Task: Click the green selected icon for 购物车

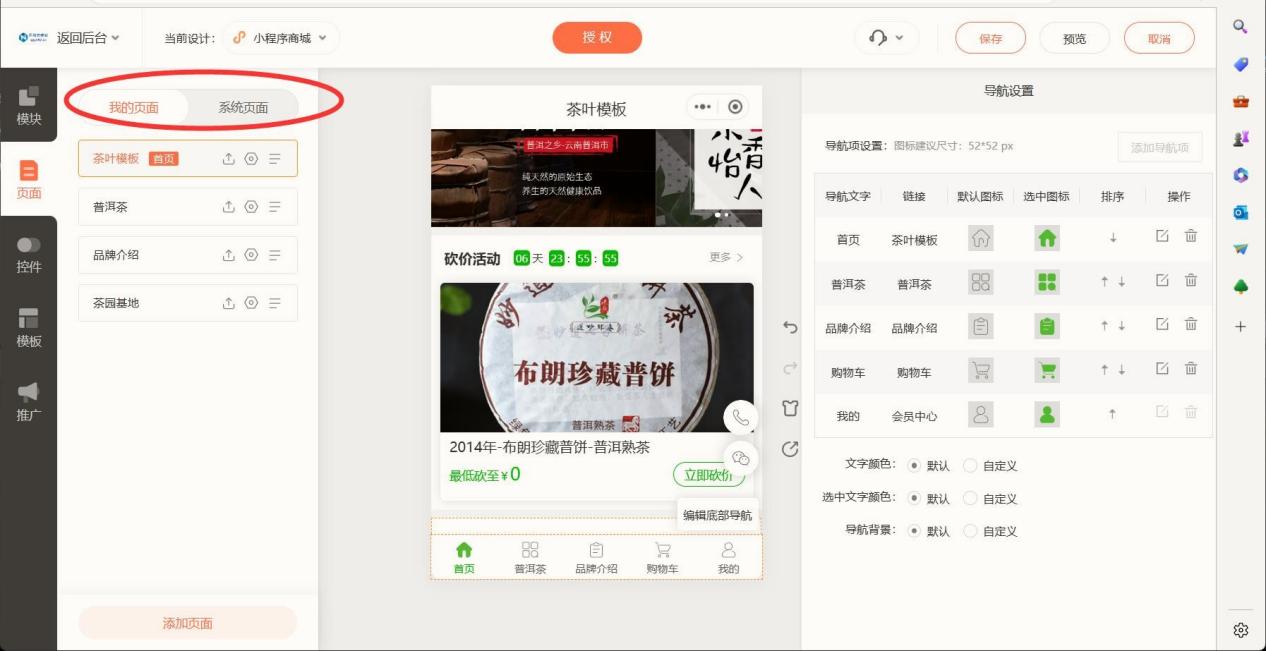Action: coord(1046,371)
